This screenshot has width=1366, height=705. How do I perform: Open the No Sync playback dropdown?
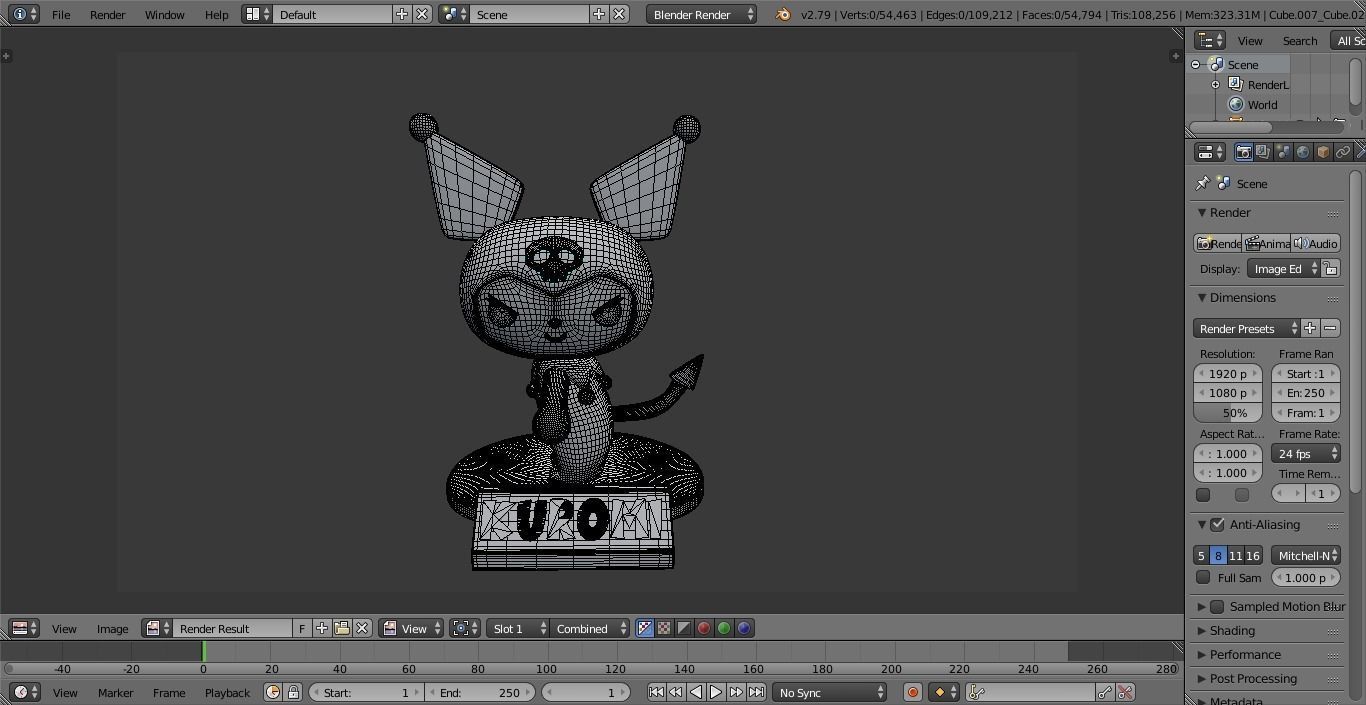830,692
